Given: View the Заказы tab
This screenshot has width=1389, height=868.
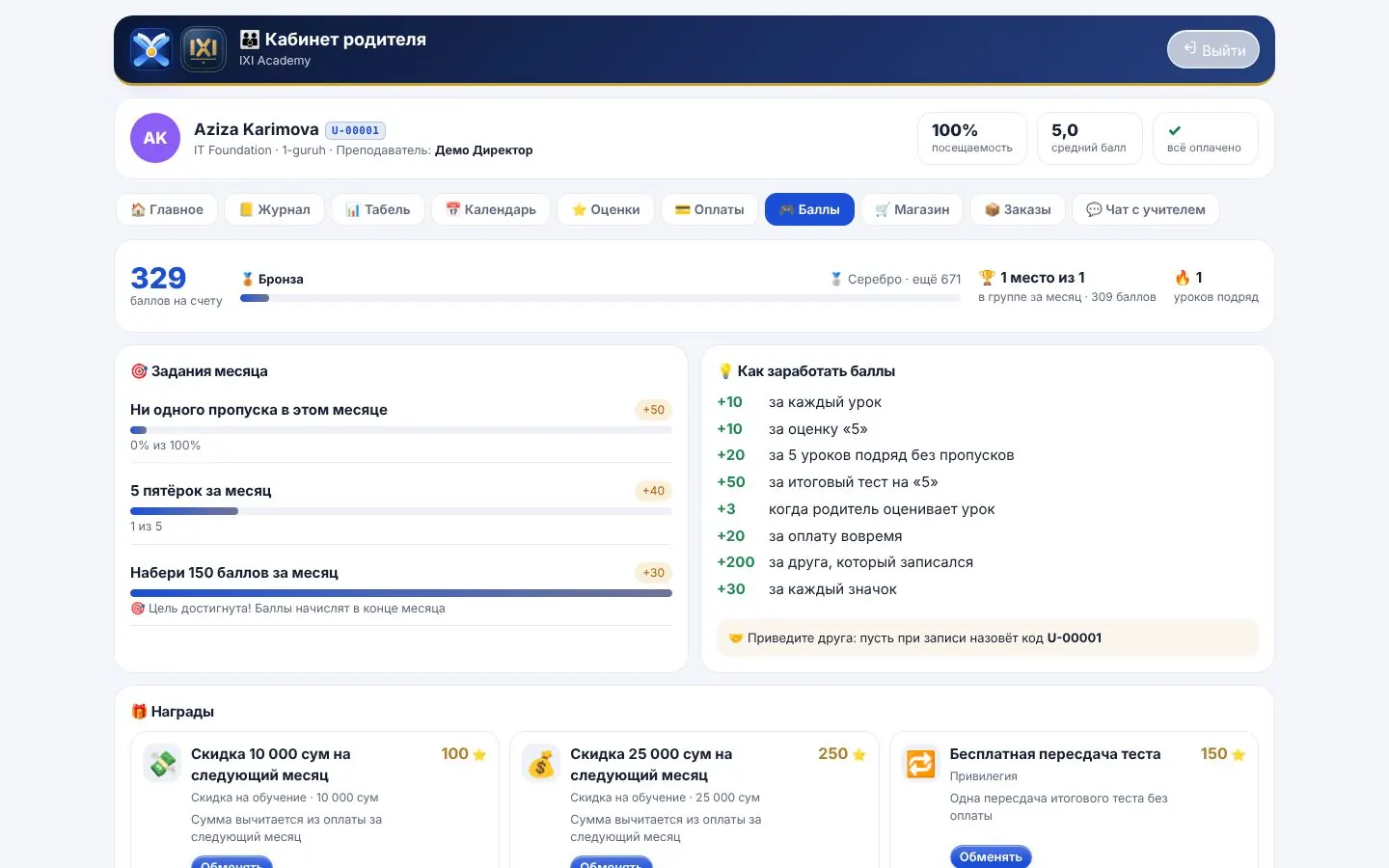Looking at the screenshot, I should (1018, 209).
